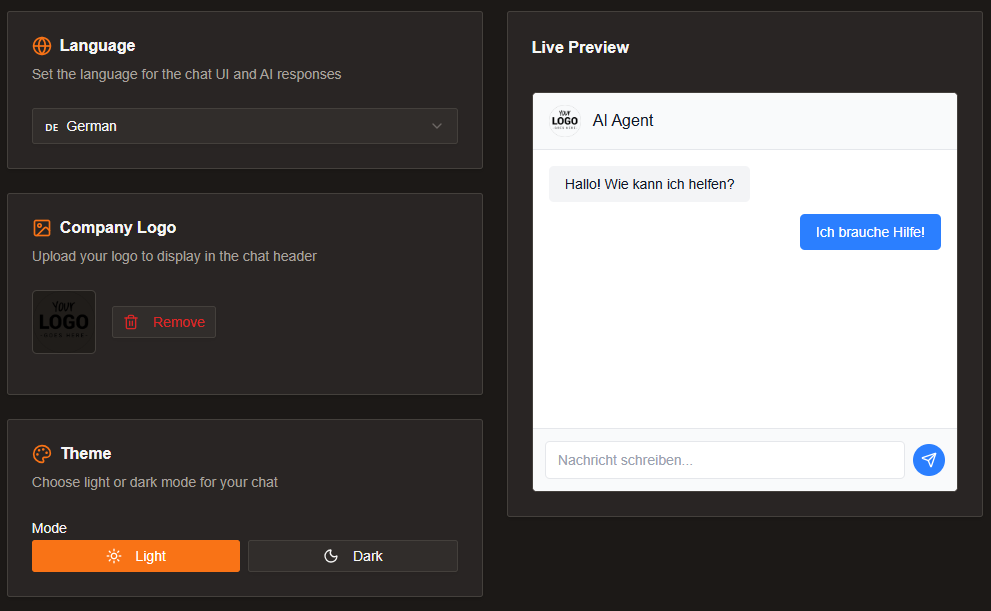Enable Dark theme mode
991x611 pixels.
[353, 556]
